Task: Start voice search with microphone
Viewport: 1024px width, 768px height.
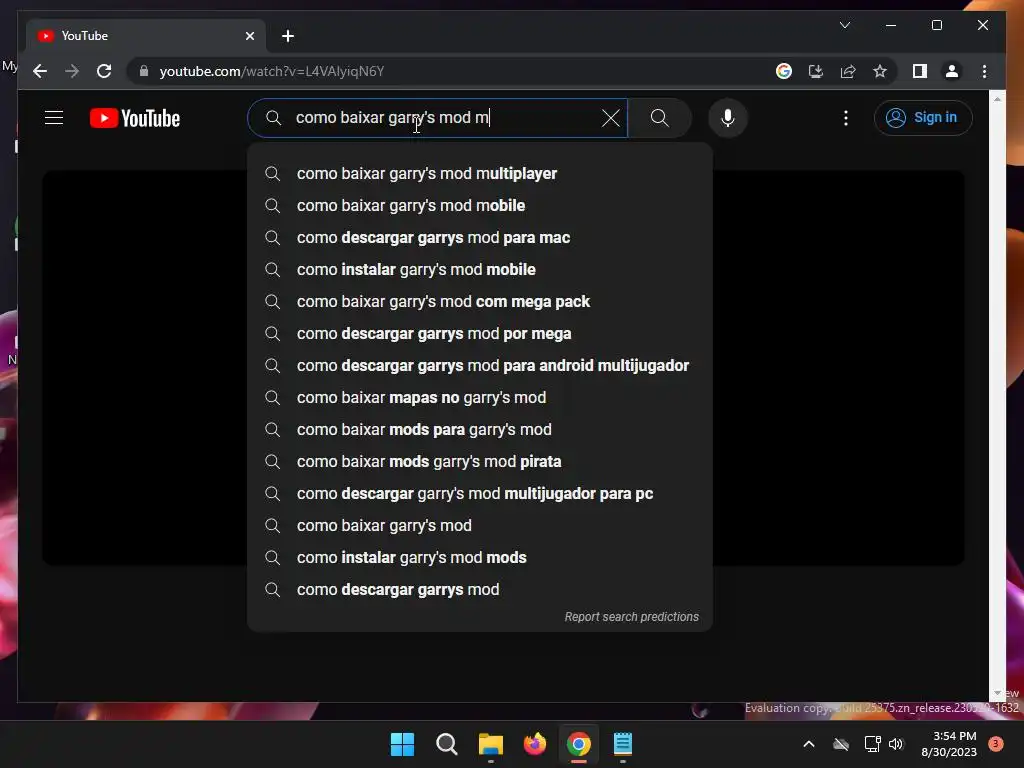Action: click(728, 118)
